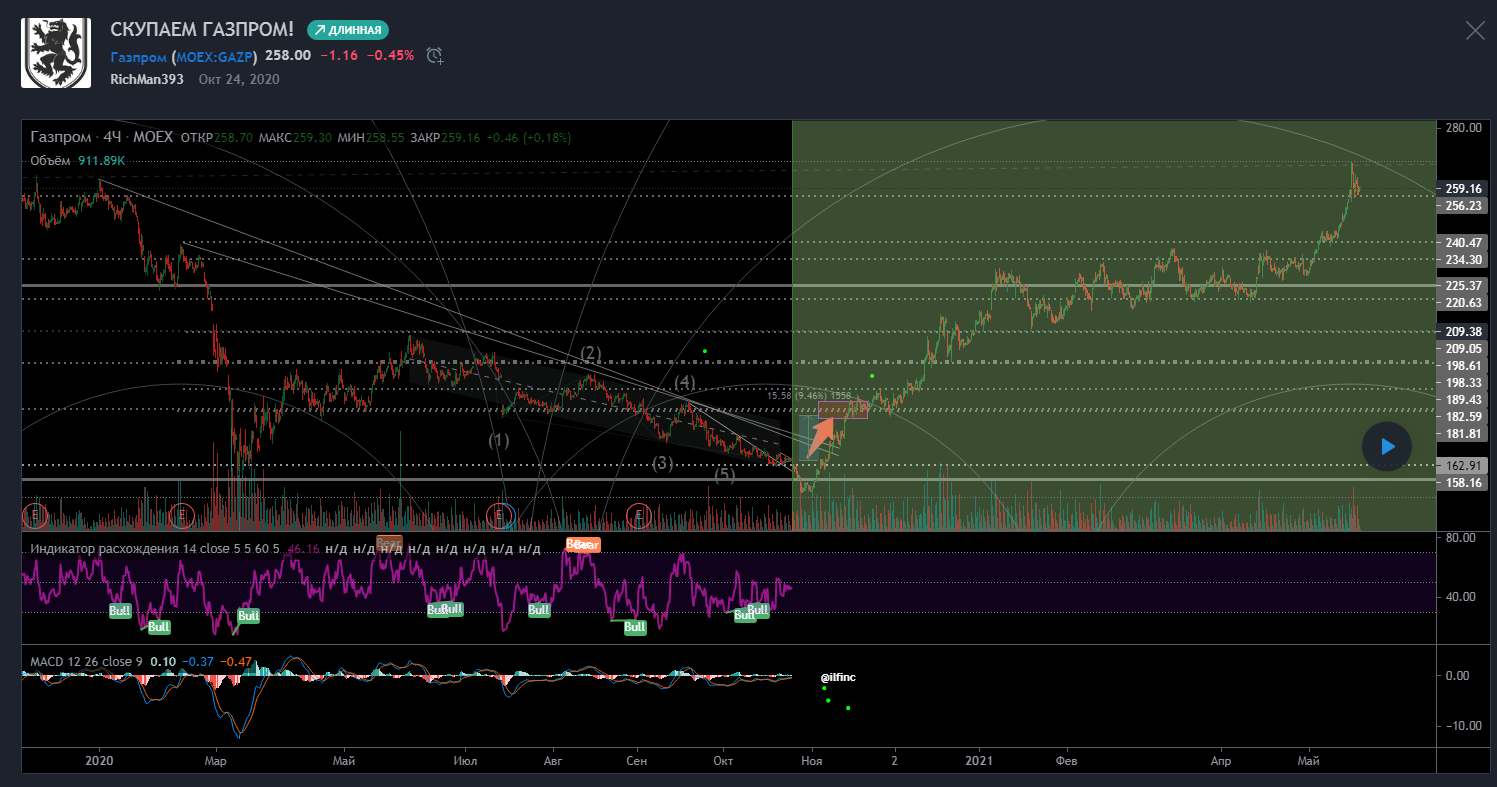Click the 2021 label on the time axis
This screenshot has height=787, width=1497.
tap(981, 761)
